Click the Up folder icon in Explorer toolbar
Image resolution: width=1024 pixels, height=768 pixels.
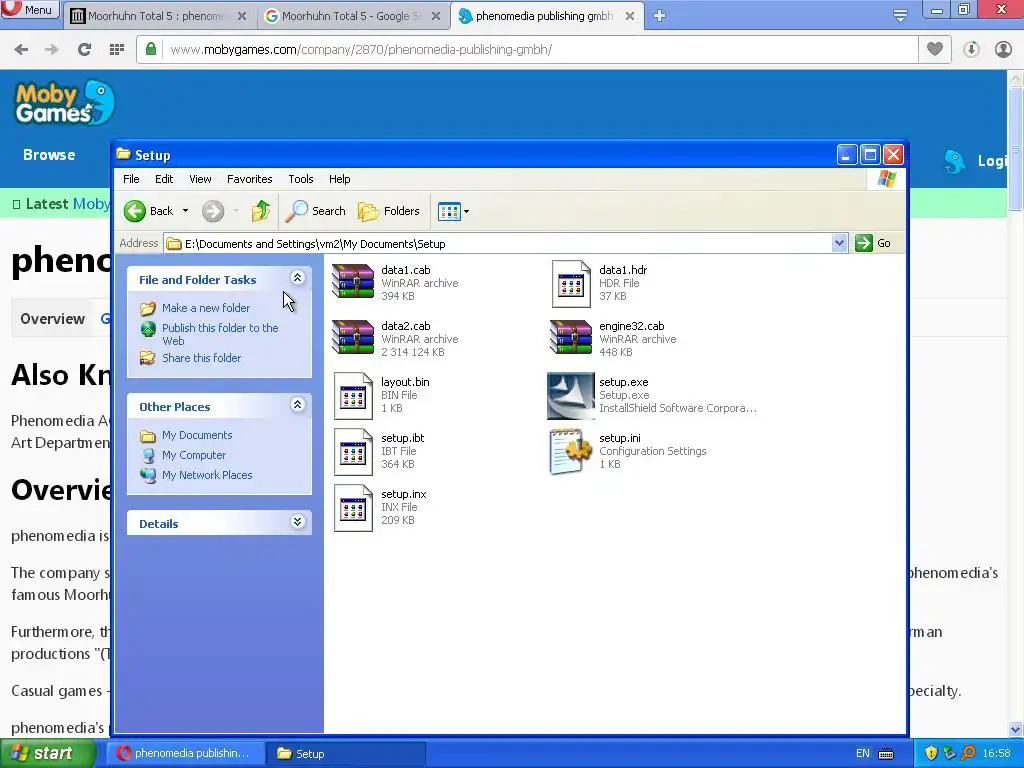click(x=261, y=211)
